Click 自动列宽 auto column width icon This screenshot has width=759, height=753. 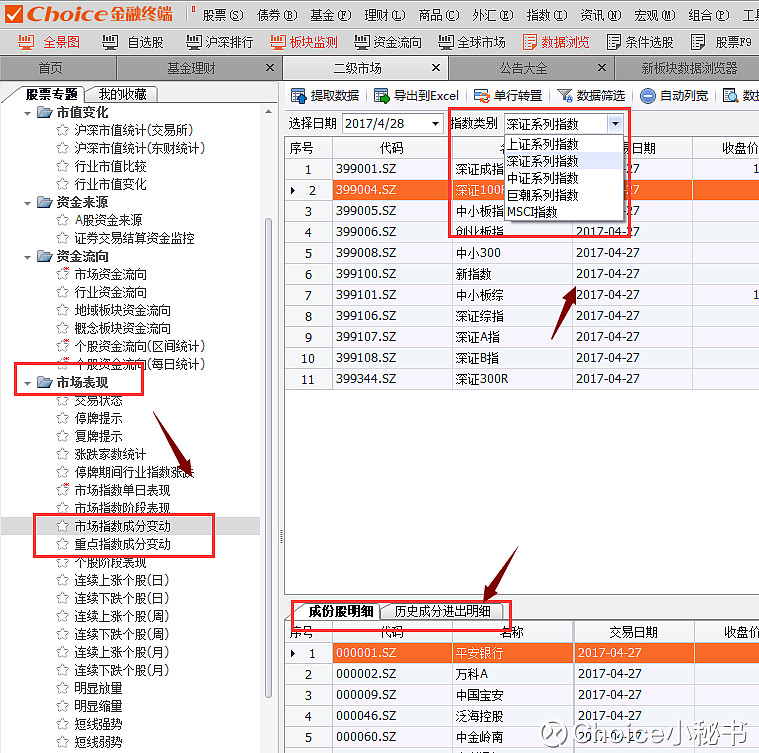[x=648, y=96]
